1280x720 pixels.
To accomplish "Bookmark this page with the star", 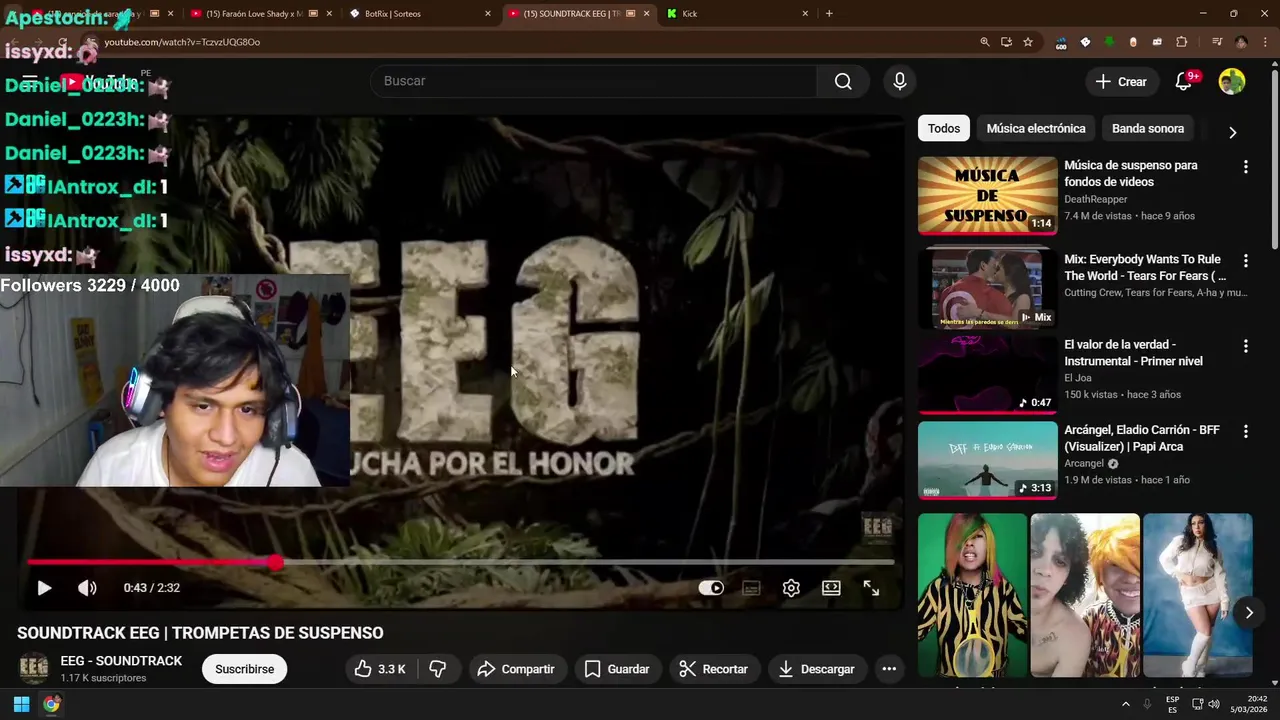I will (x=1027, y=42).
